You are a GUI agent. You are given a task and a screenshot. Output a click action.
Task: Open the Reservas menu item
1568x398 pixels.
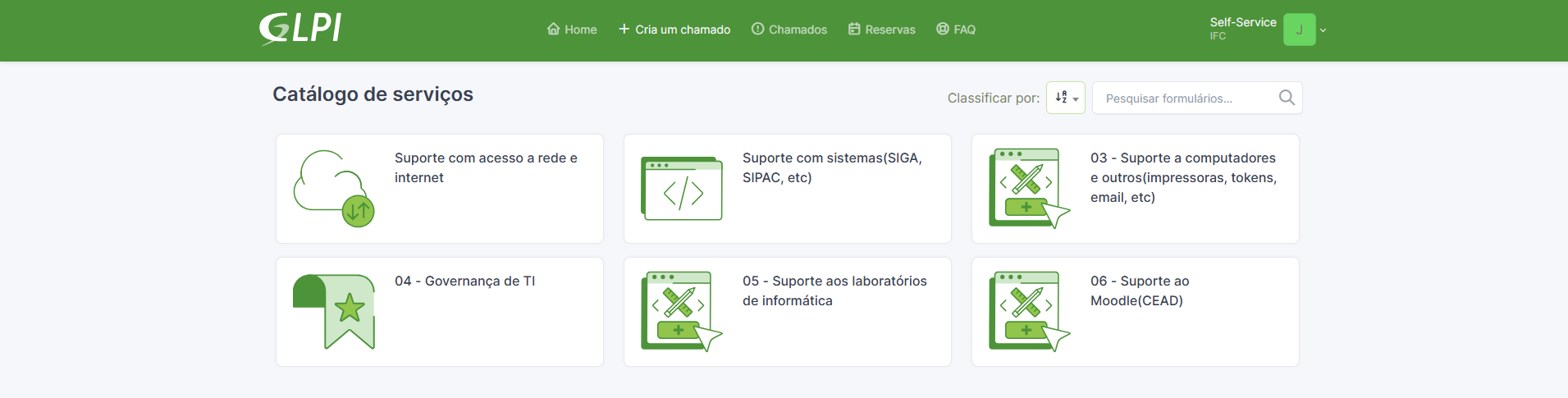[882, 30]
